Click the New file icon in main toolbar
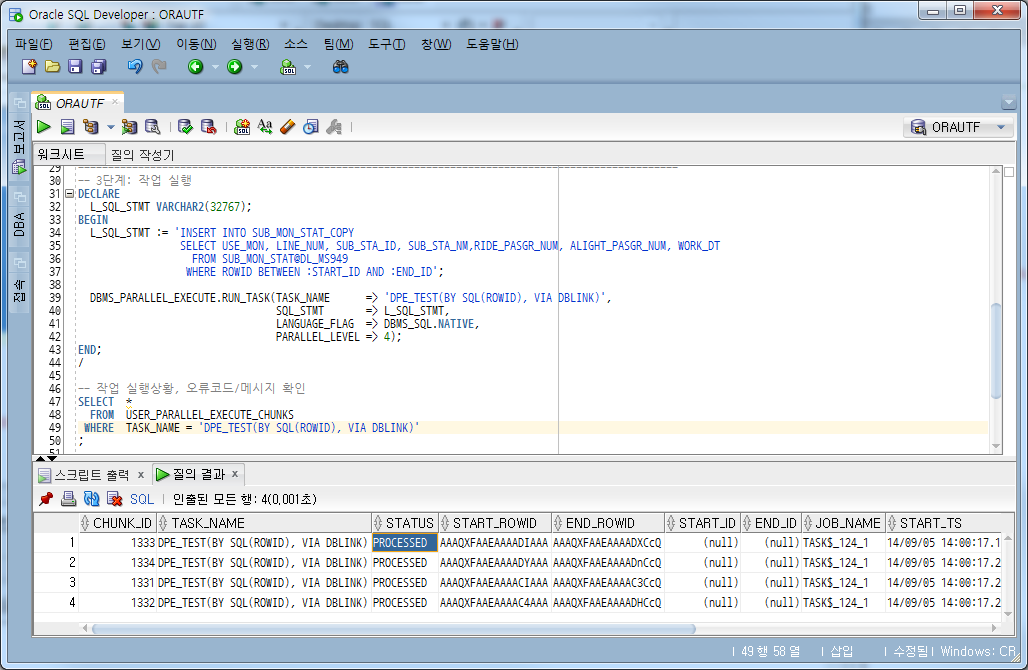 pos(29,66)
